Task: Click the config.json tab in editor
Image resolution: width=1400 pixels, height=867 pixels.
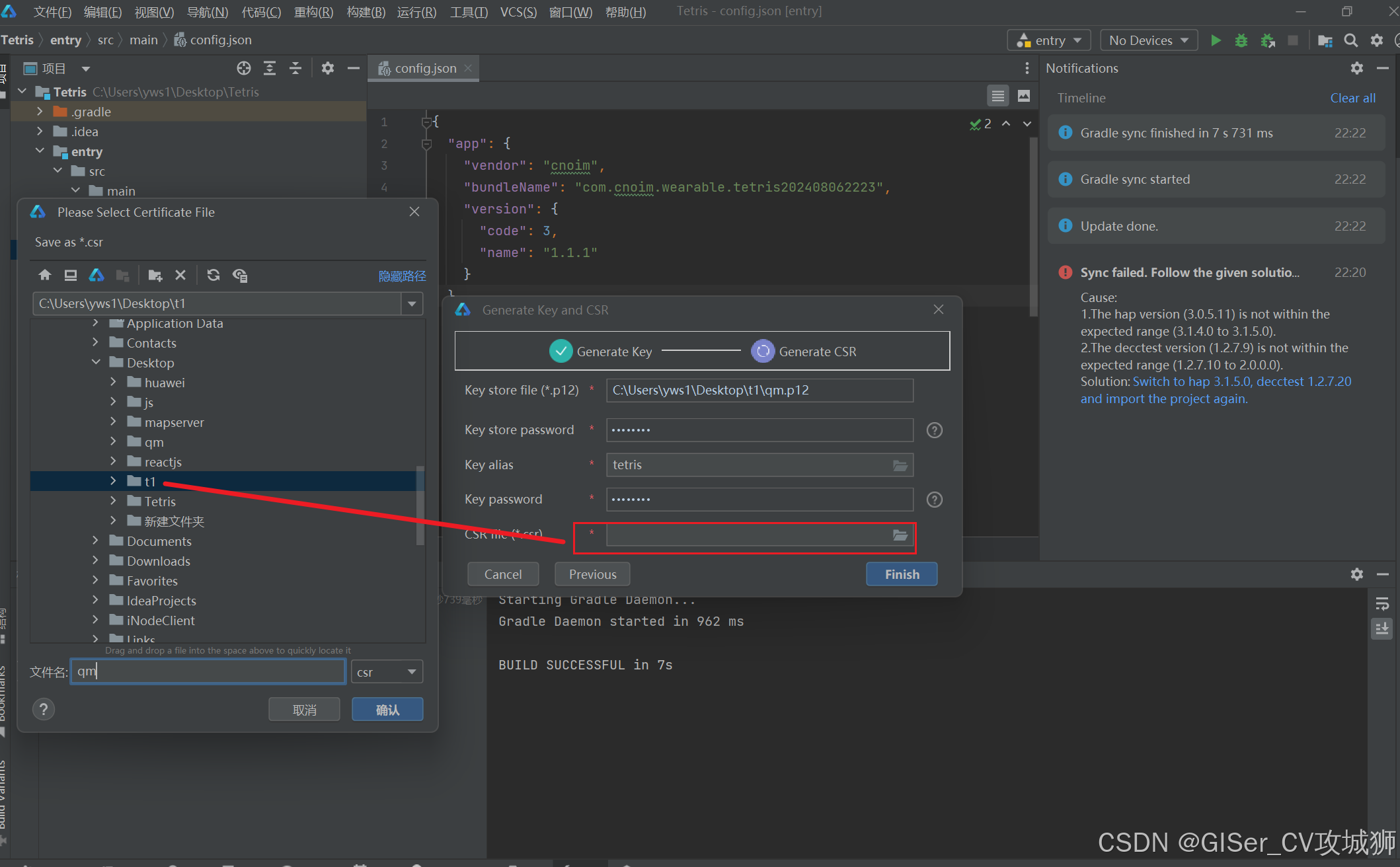Action: pos(421,68)
